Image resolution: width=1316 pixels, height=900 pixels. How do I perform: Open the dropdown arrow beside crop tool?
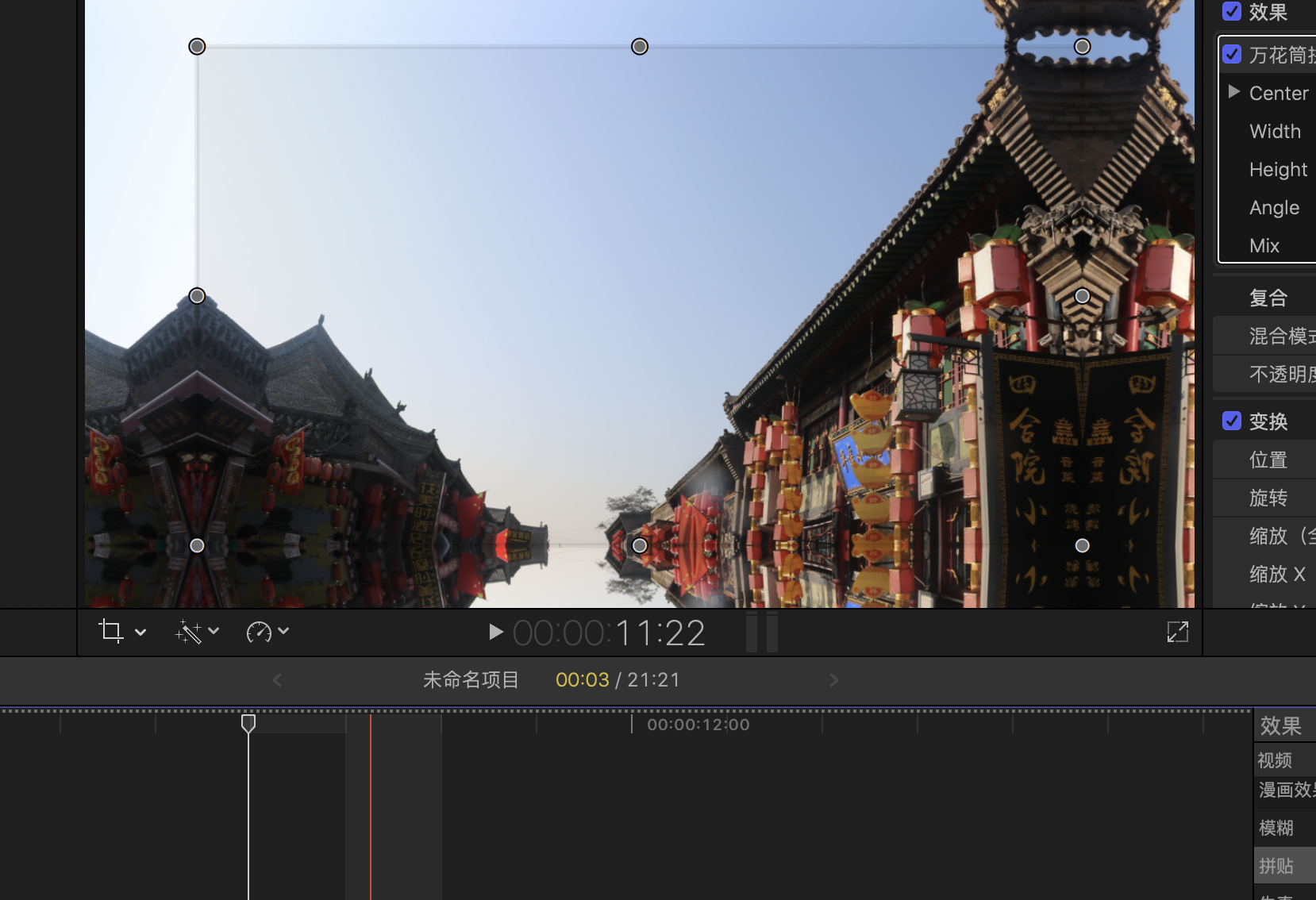point(140,633)
